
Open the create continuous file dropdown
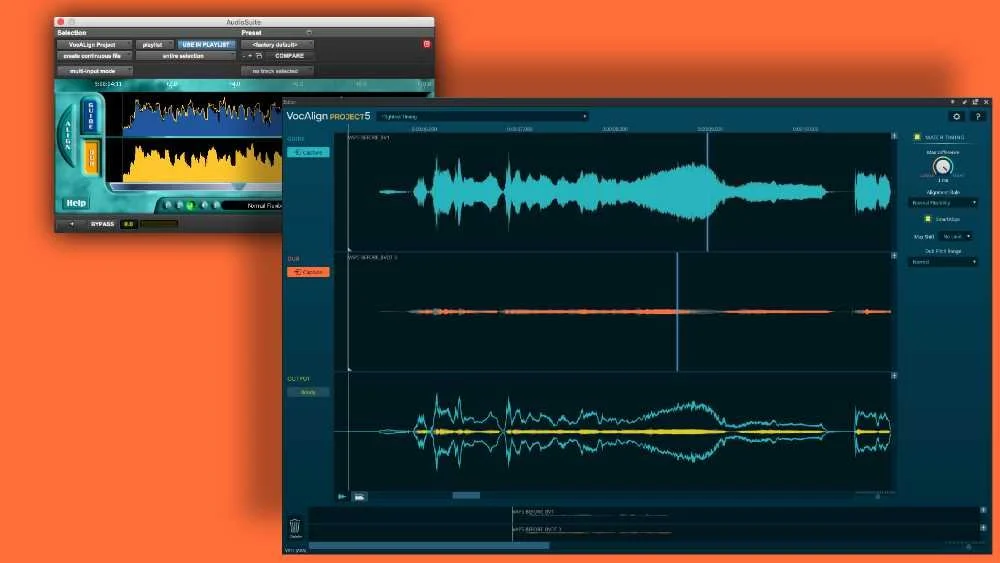pos(94,56)
